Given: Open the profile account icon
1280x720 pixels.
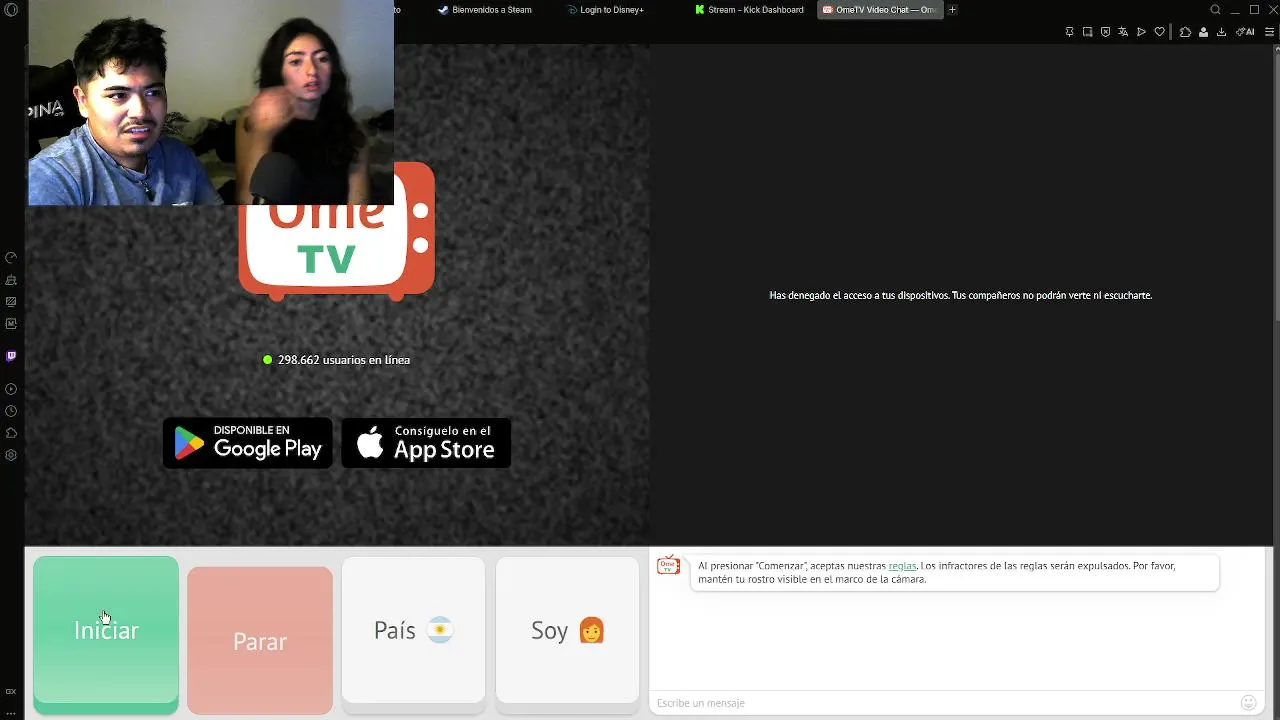Looking at the screenshot, I should click(x=1203, y=32).
